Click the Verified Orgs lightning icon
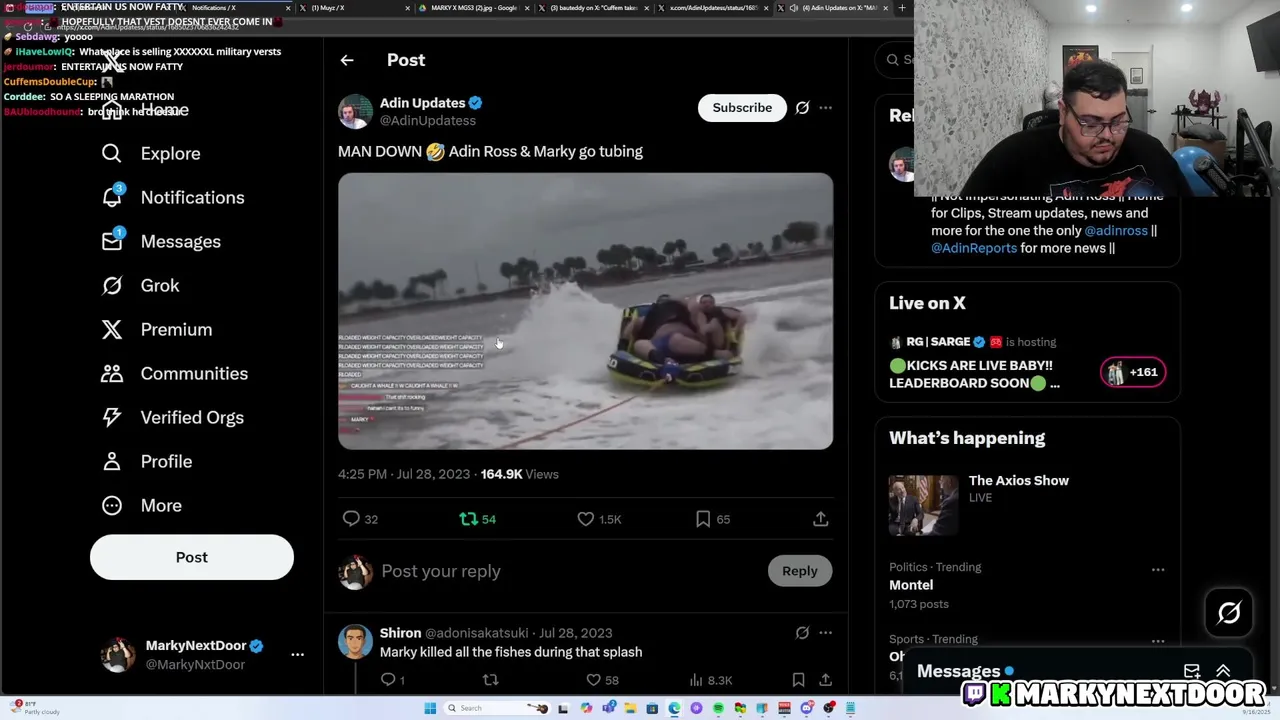The height and width of the screenshot is (720, 1280). [112, 417]
